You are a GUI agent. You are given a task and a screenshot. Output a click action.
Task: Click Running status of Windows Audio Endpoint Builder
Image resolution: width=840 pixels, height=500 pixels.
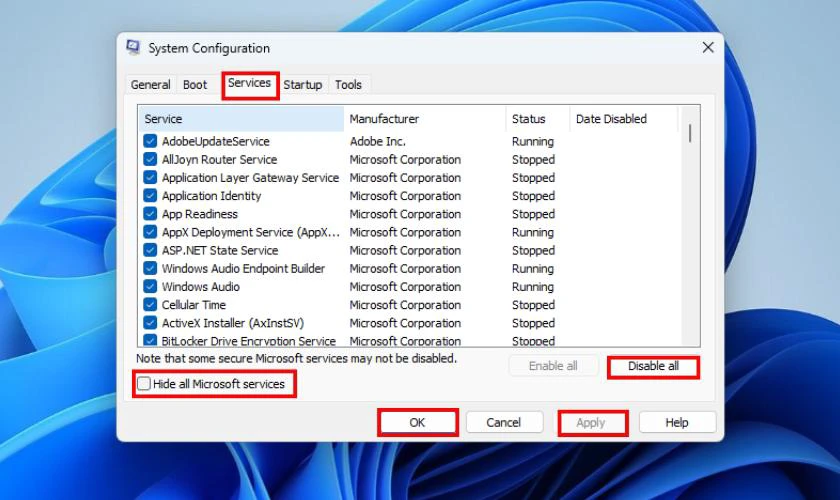pos(532,269)
